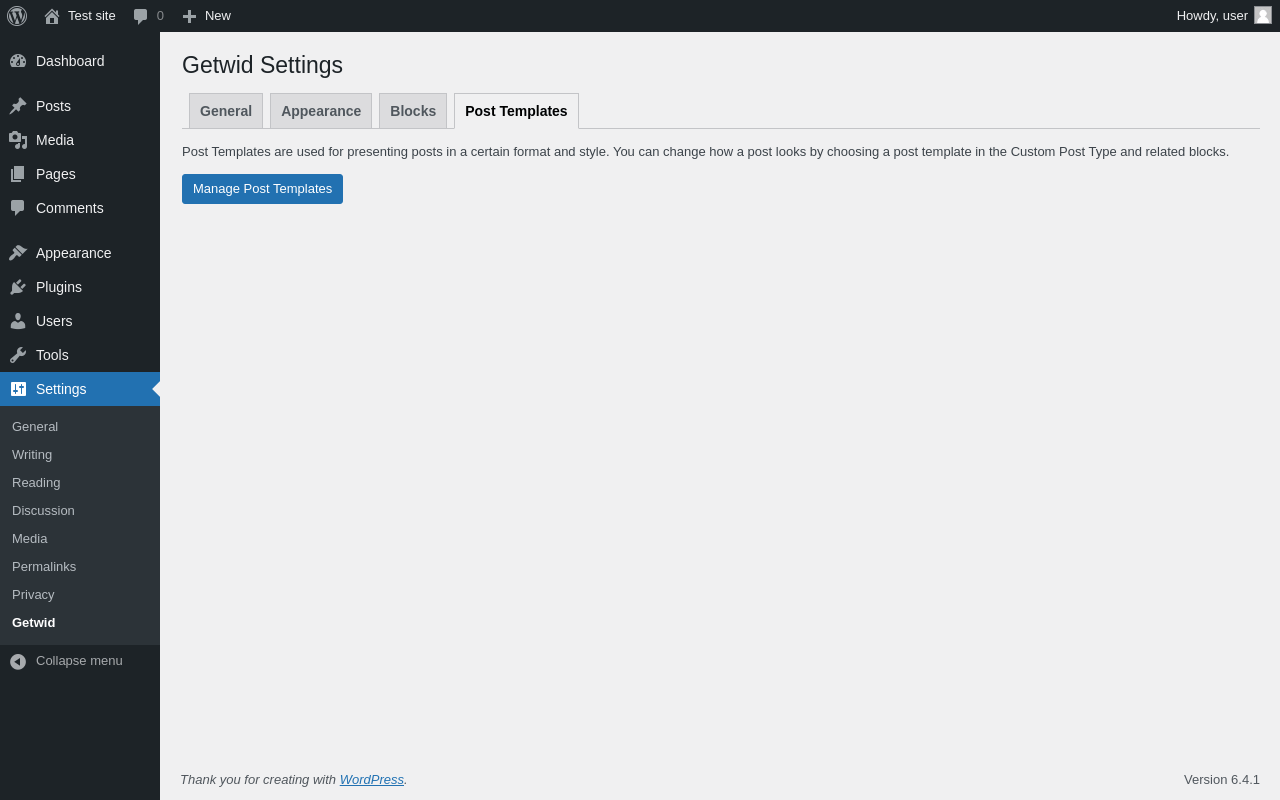The image size is (1280, 800).
Task: Go to Writing settings submenu
Action: 32,455
